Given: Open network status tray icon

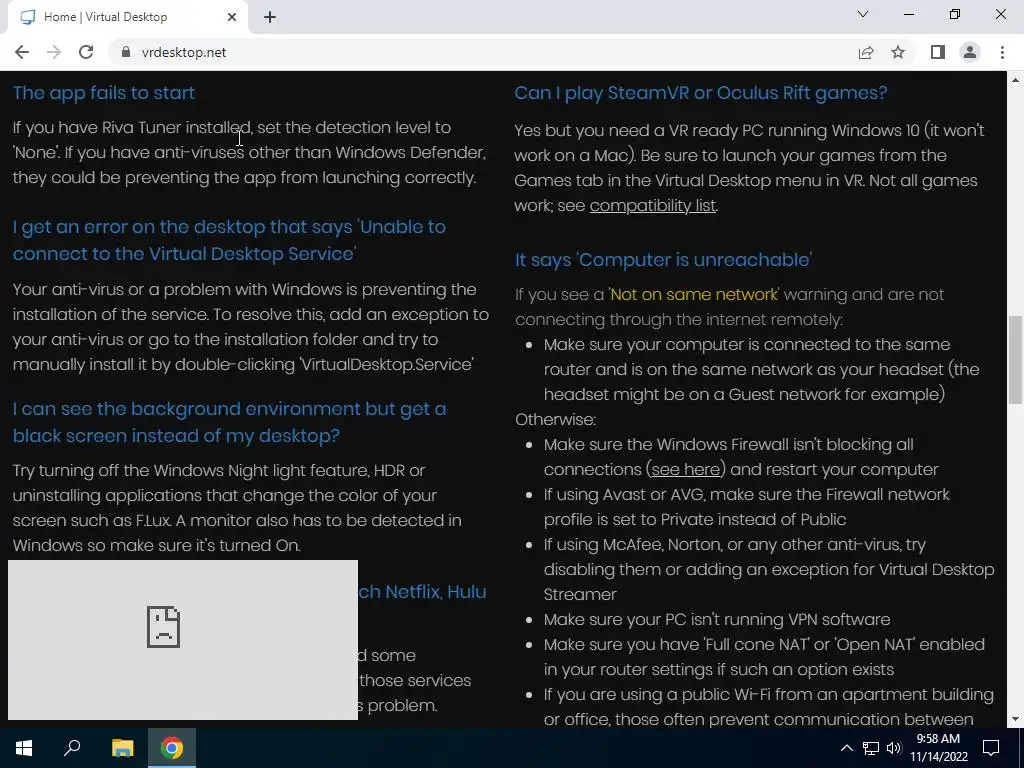Looking at the screenshot, I should [x=871, y=748].
